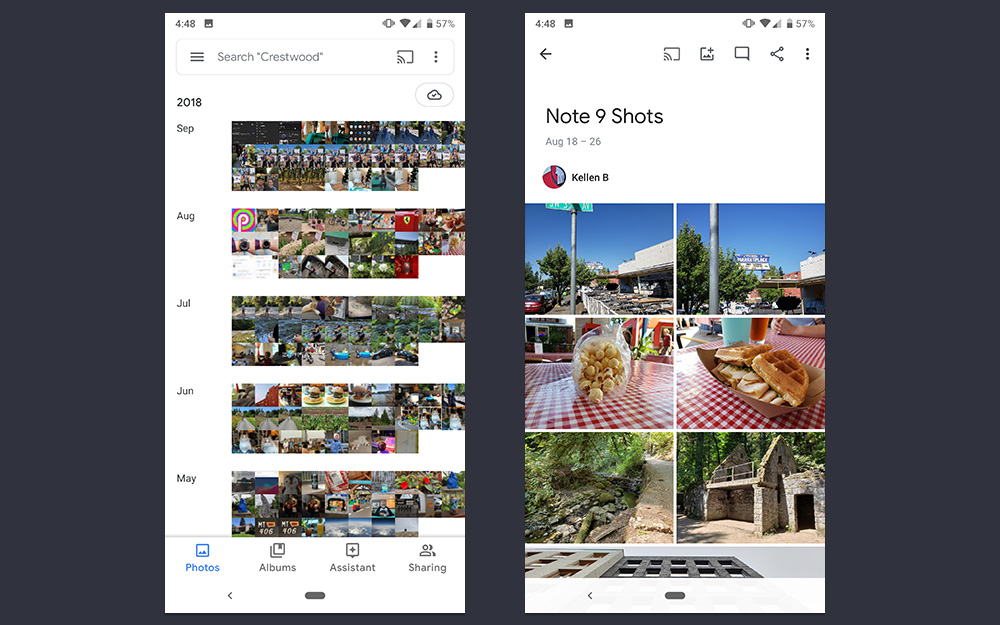Open the stone ruins building photo

pyautogui.click(x=751, y=487)
